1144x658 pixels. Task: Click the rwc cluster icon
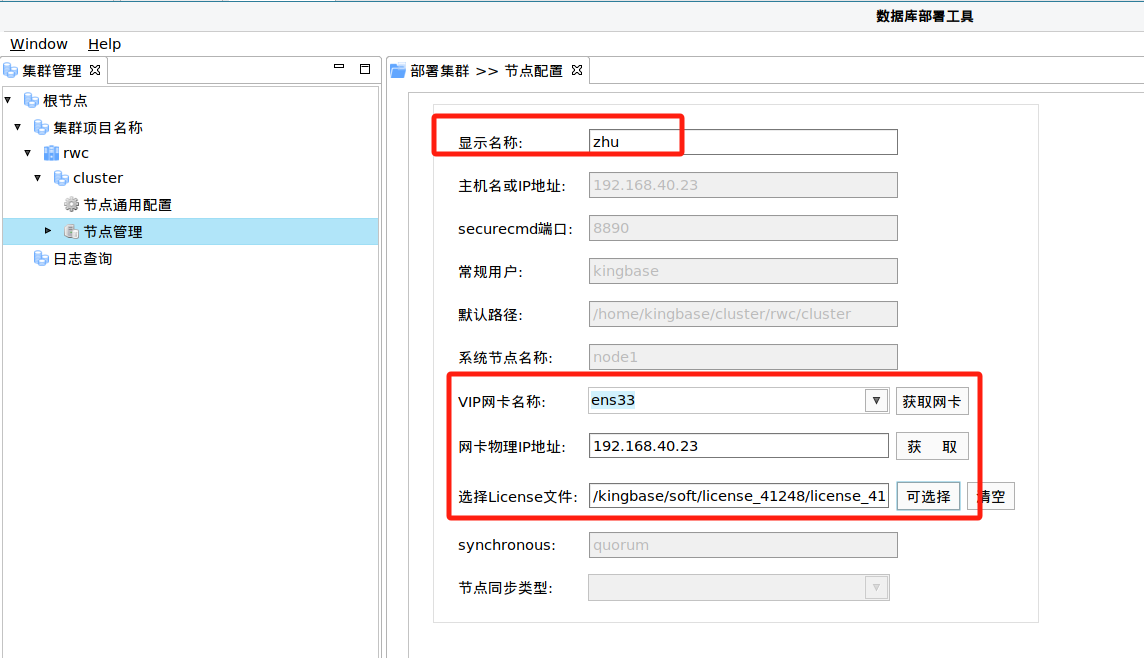(x=51, y=153)
